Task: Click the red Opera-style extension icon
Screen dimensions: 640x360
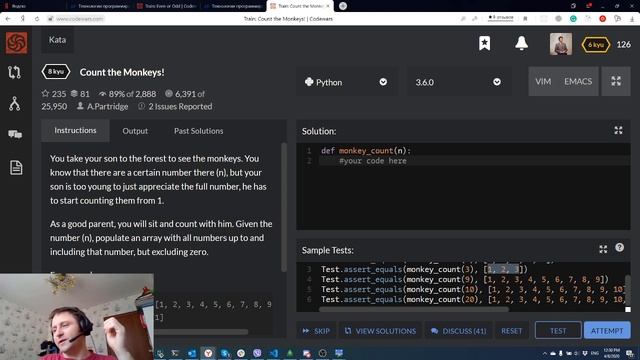Action: (x=602, y=18)
